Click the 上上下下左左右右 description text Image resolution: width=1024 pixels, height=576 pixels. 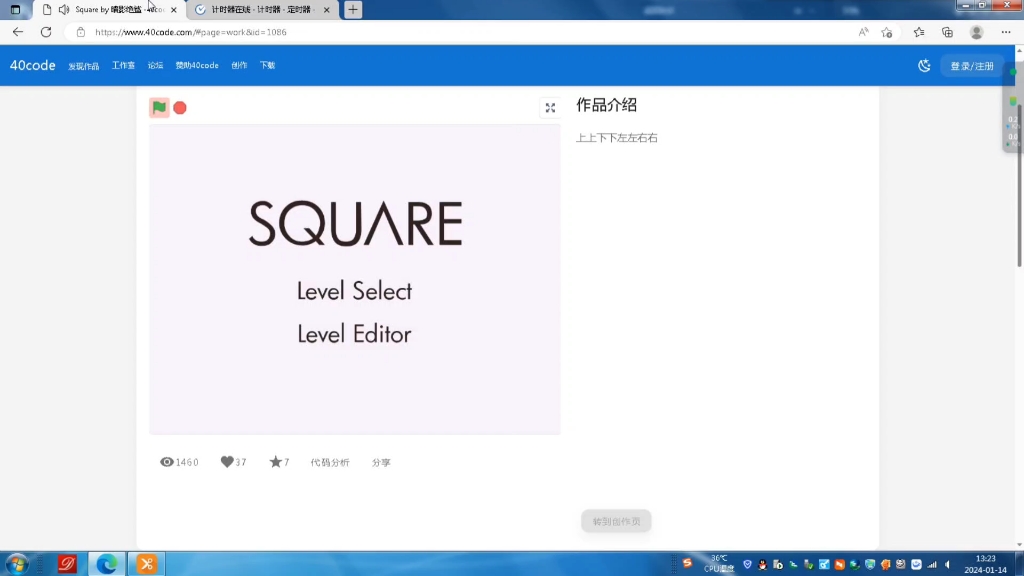[x=616, y=138]
